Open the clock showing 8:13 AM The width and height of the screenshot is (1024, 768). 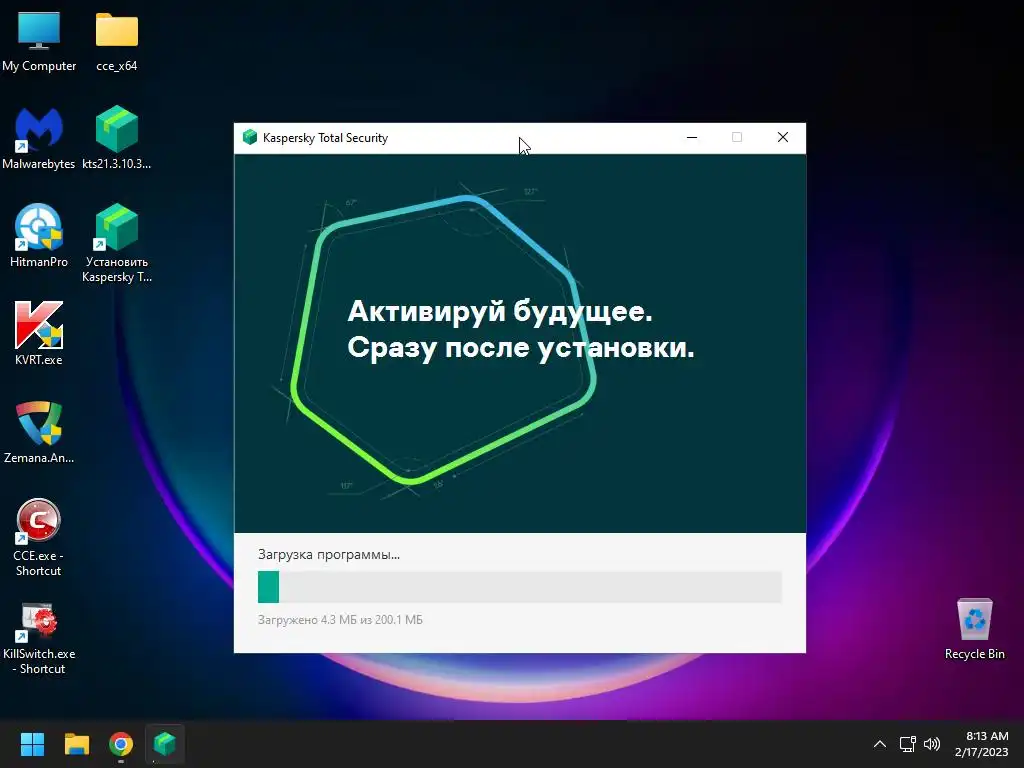point(982,744)
